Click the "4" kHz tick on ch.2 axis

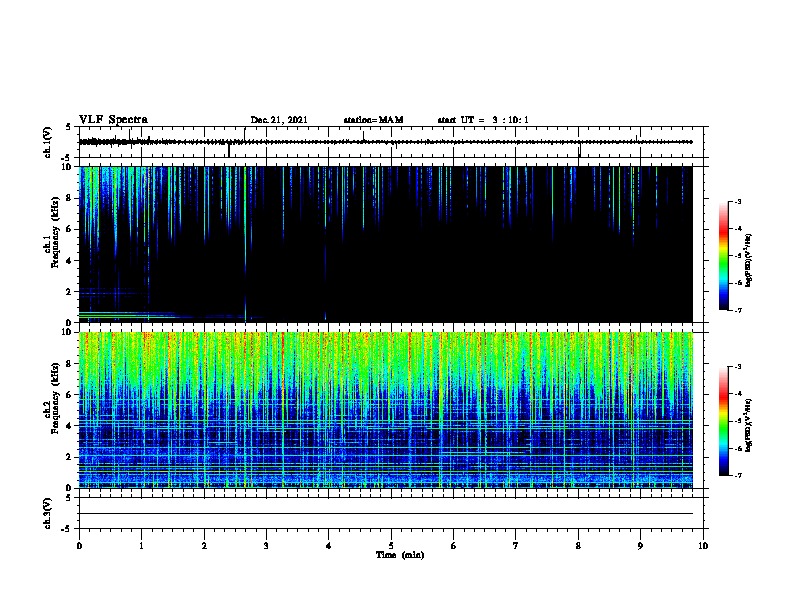(x=69, y=426)
